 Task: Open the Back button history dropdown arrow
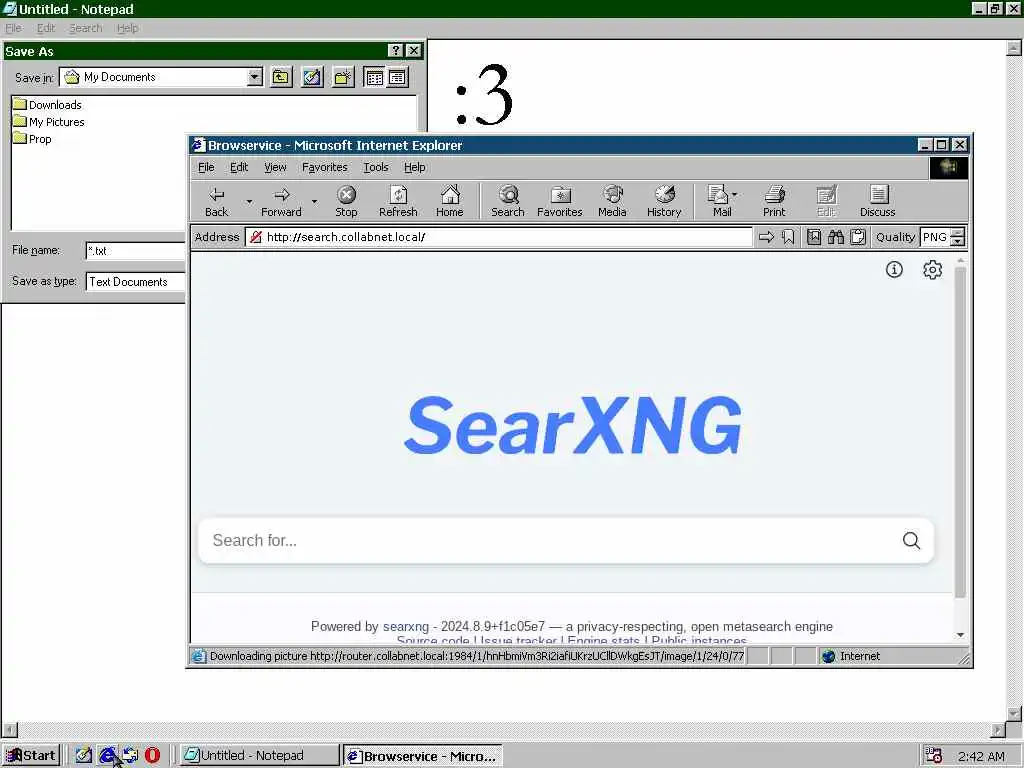tap(249, 201)
